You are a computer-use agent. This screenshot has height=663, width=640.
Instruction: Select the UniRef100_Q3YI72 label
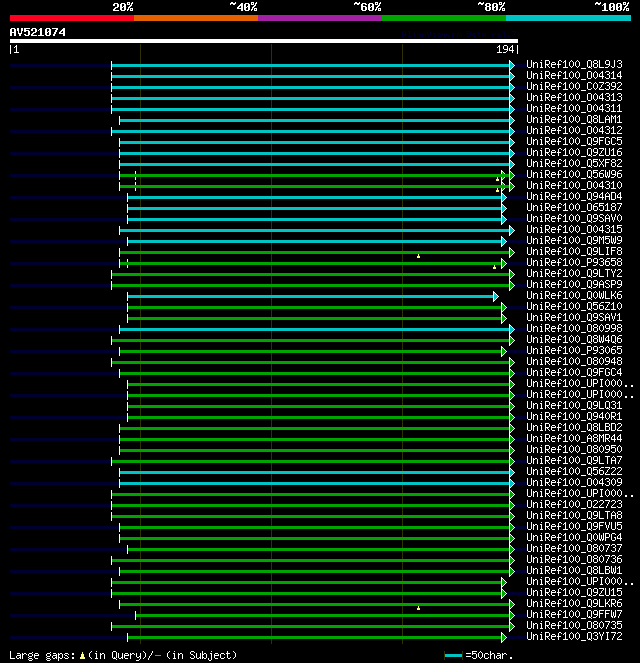[574, 636]
